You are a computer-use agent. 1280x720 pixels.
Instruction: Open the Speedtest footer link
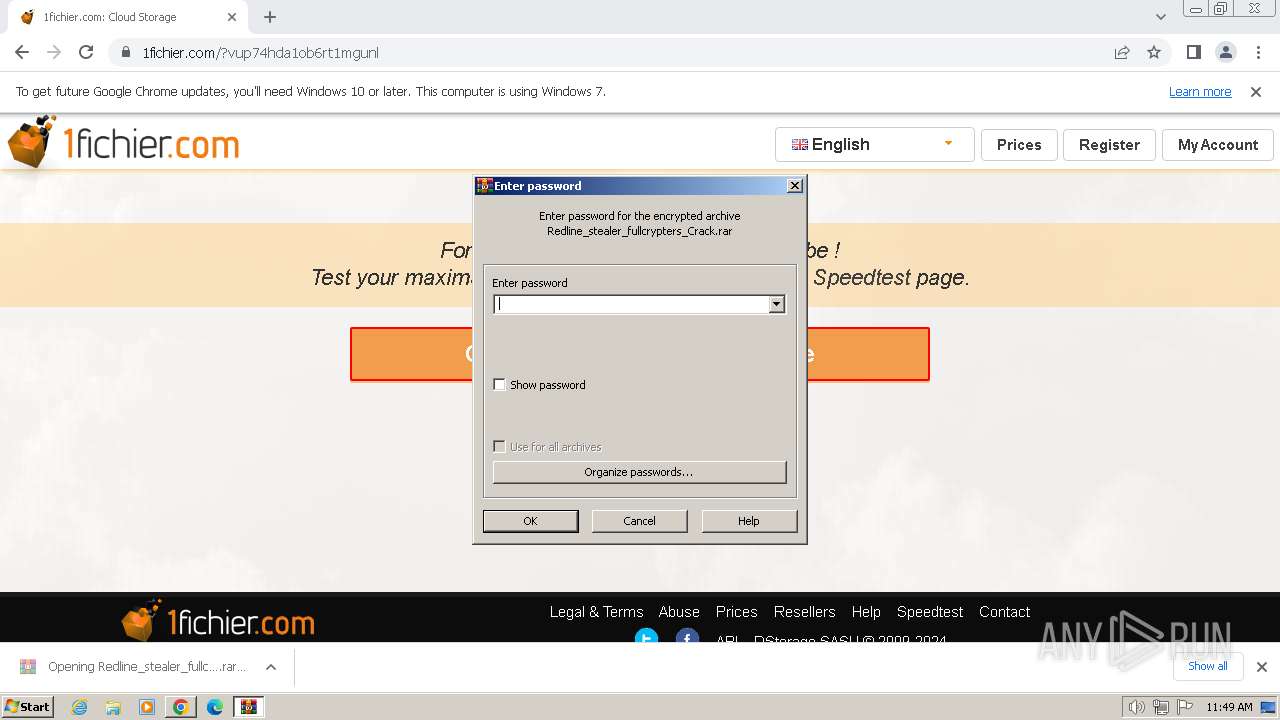[930, 612]
